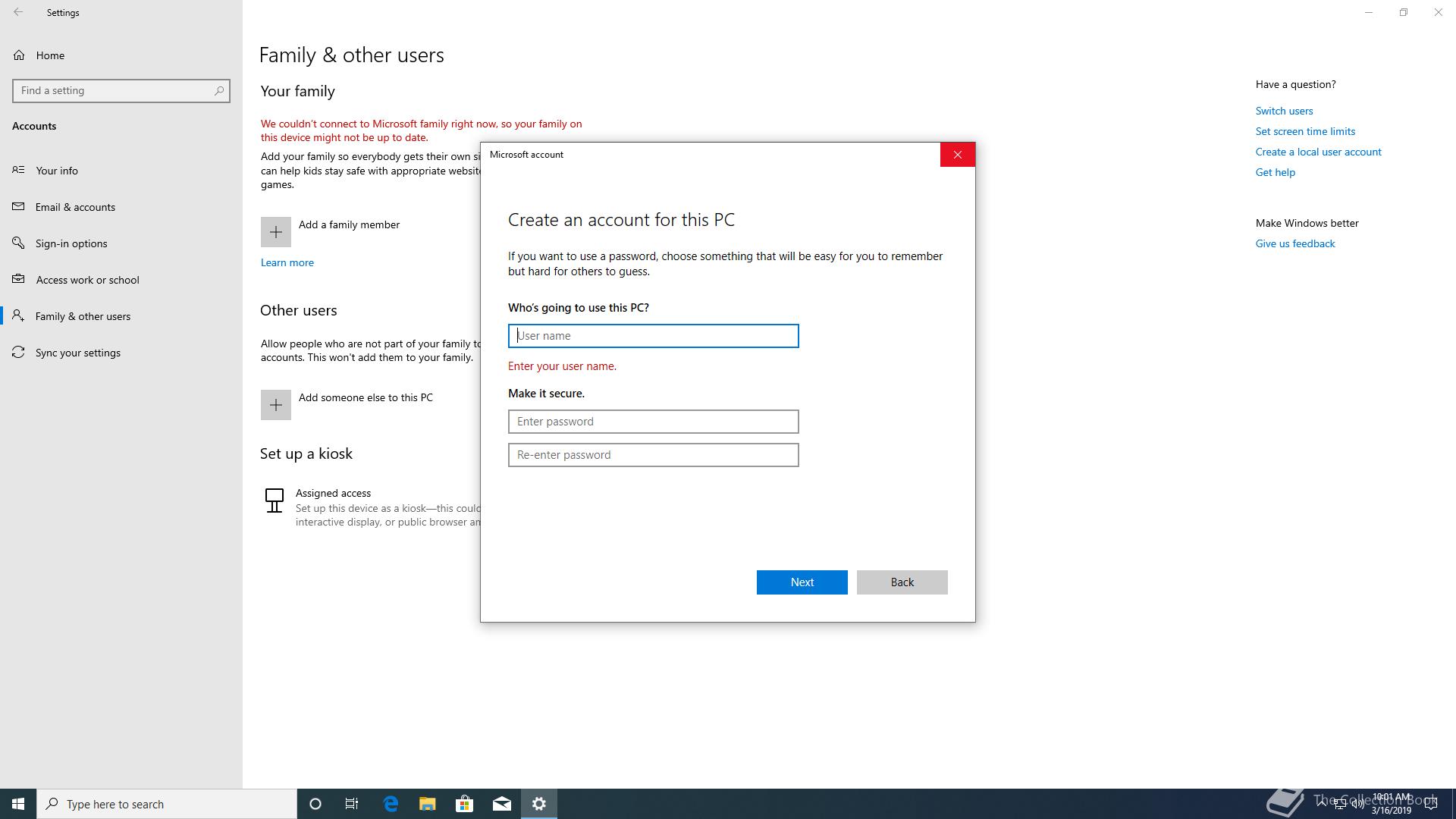Click the Learn more link
The image size is (1456, 819).
pos(287,262)
